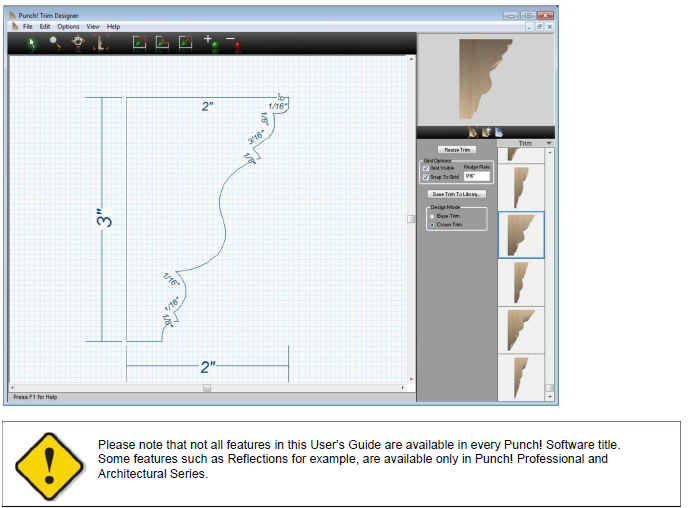The height and width of the screenshot is (508, 688).
Task: Click the trim icon with sparkle on preview bar
Action: point(486,132)
